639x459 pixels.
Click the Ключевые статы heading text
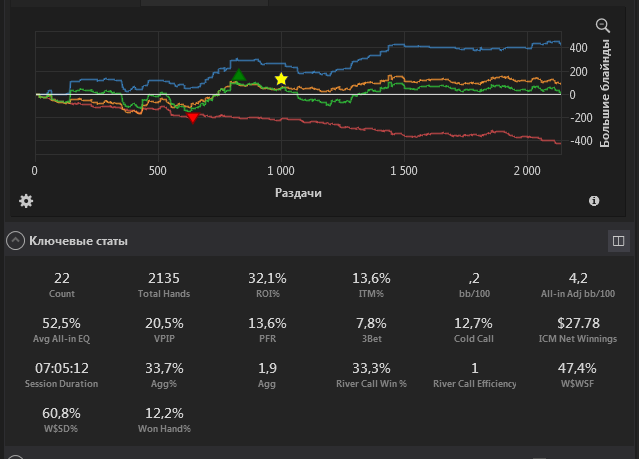pos(78,241)
